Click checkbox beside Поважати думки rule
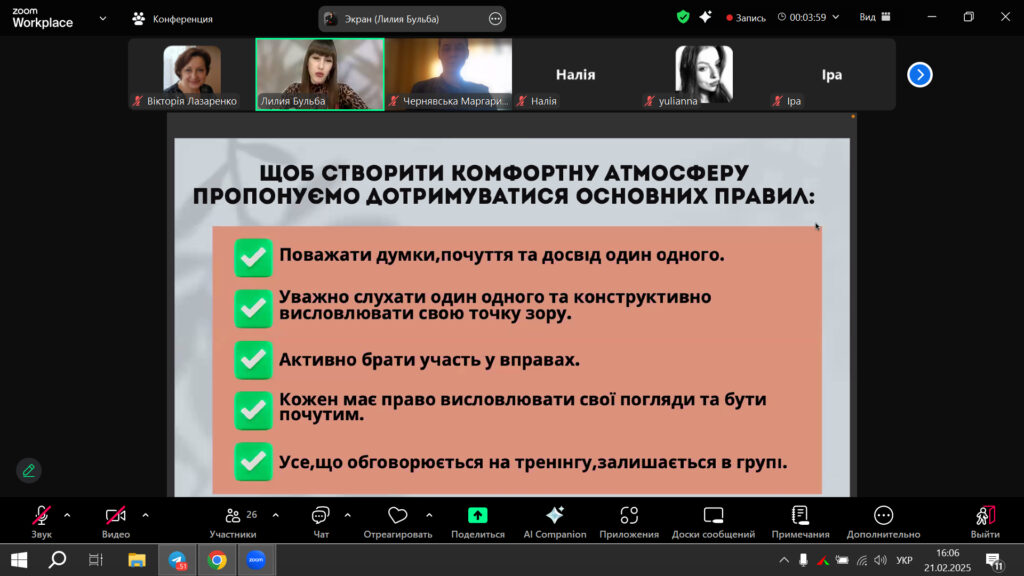This screenshot has height=576, width=1024. (253, 258)
